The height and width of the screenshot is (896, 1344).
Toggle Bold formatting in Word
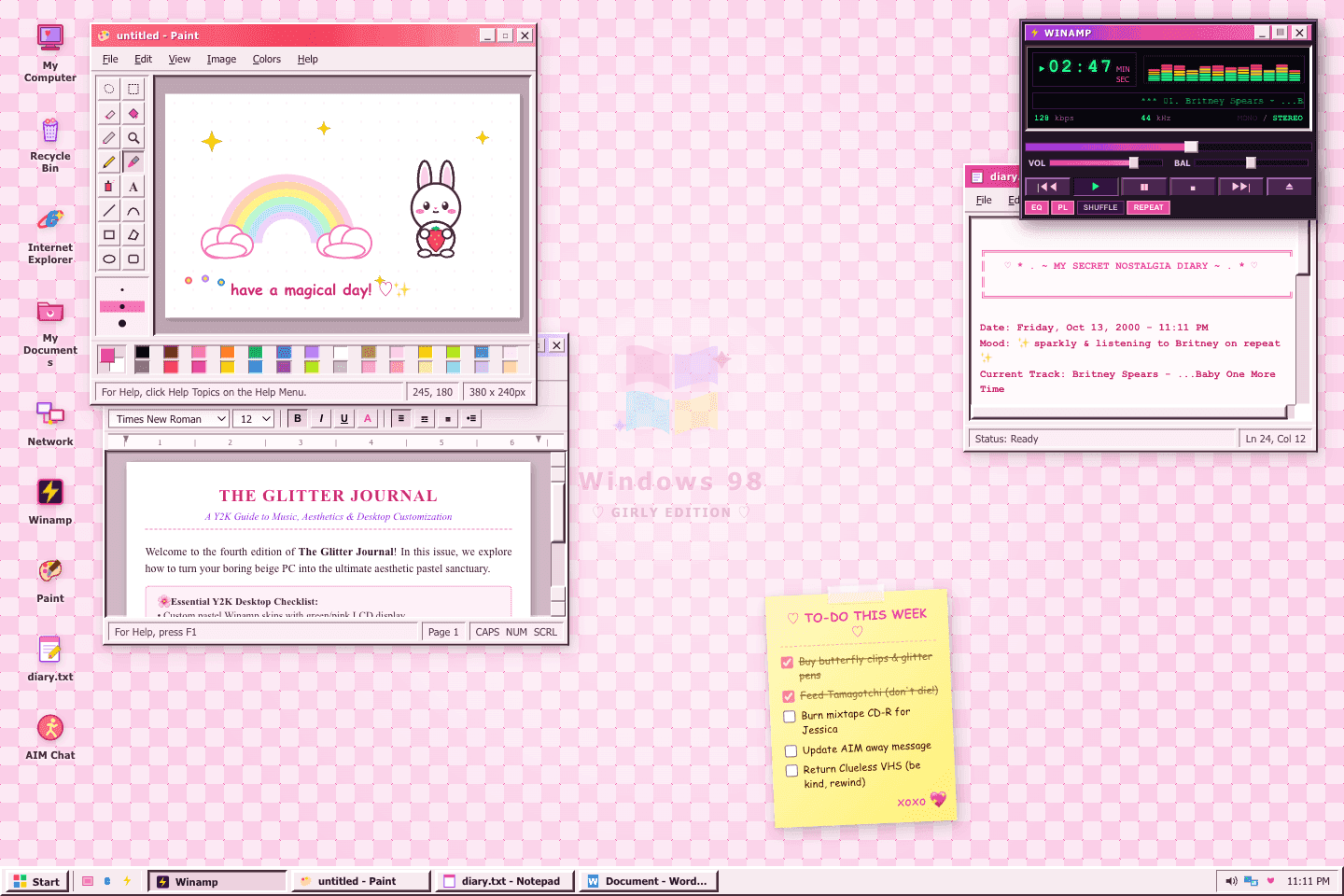point(298,419)
